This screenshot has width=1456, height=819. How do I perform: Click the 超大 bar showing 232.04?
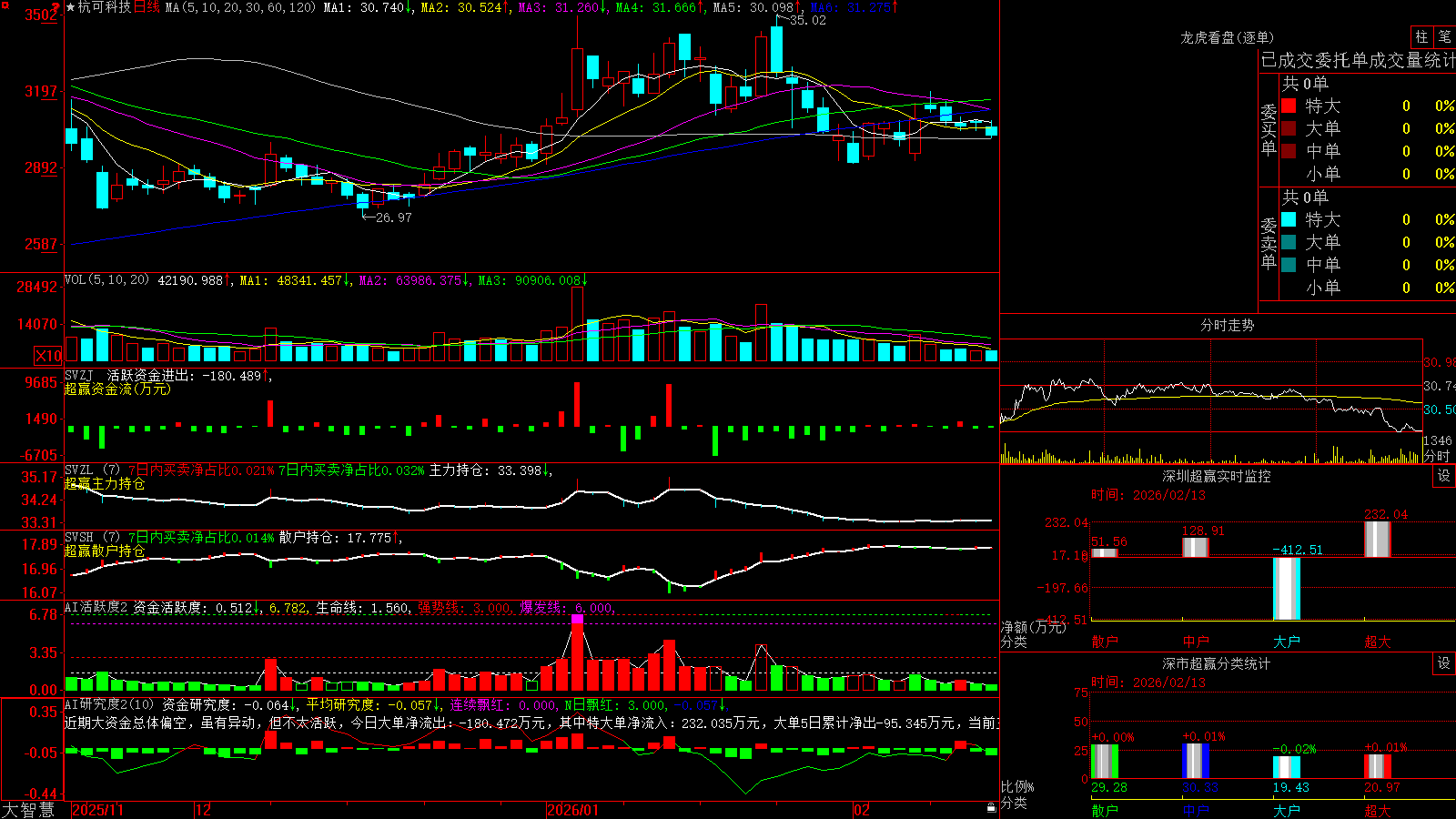1378,539
